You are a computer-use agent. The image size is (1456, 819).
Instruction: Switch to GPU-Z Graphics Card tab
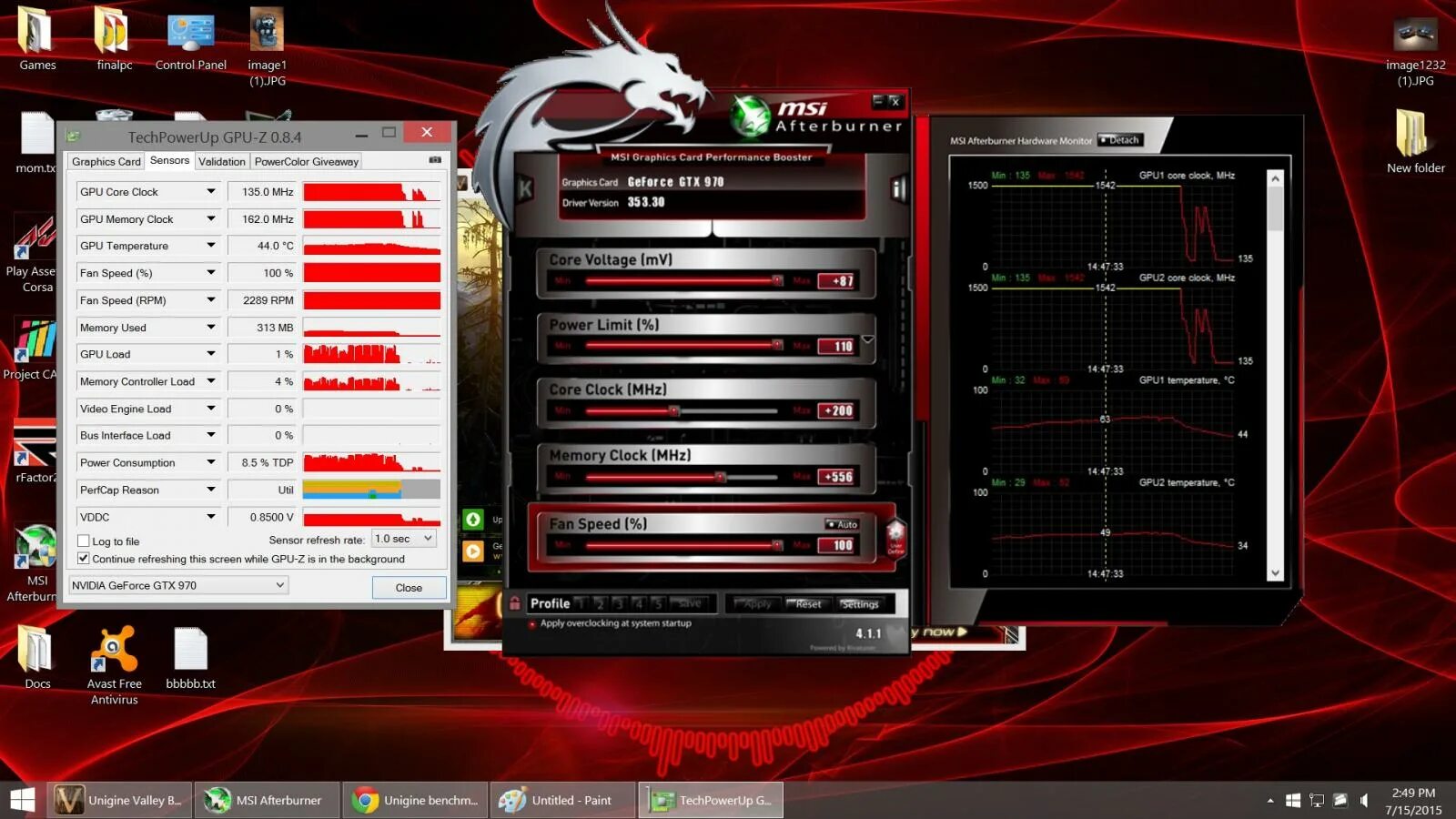point(106,162)
